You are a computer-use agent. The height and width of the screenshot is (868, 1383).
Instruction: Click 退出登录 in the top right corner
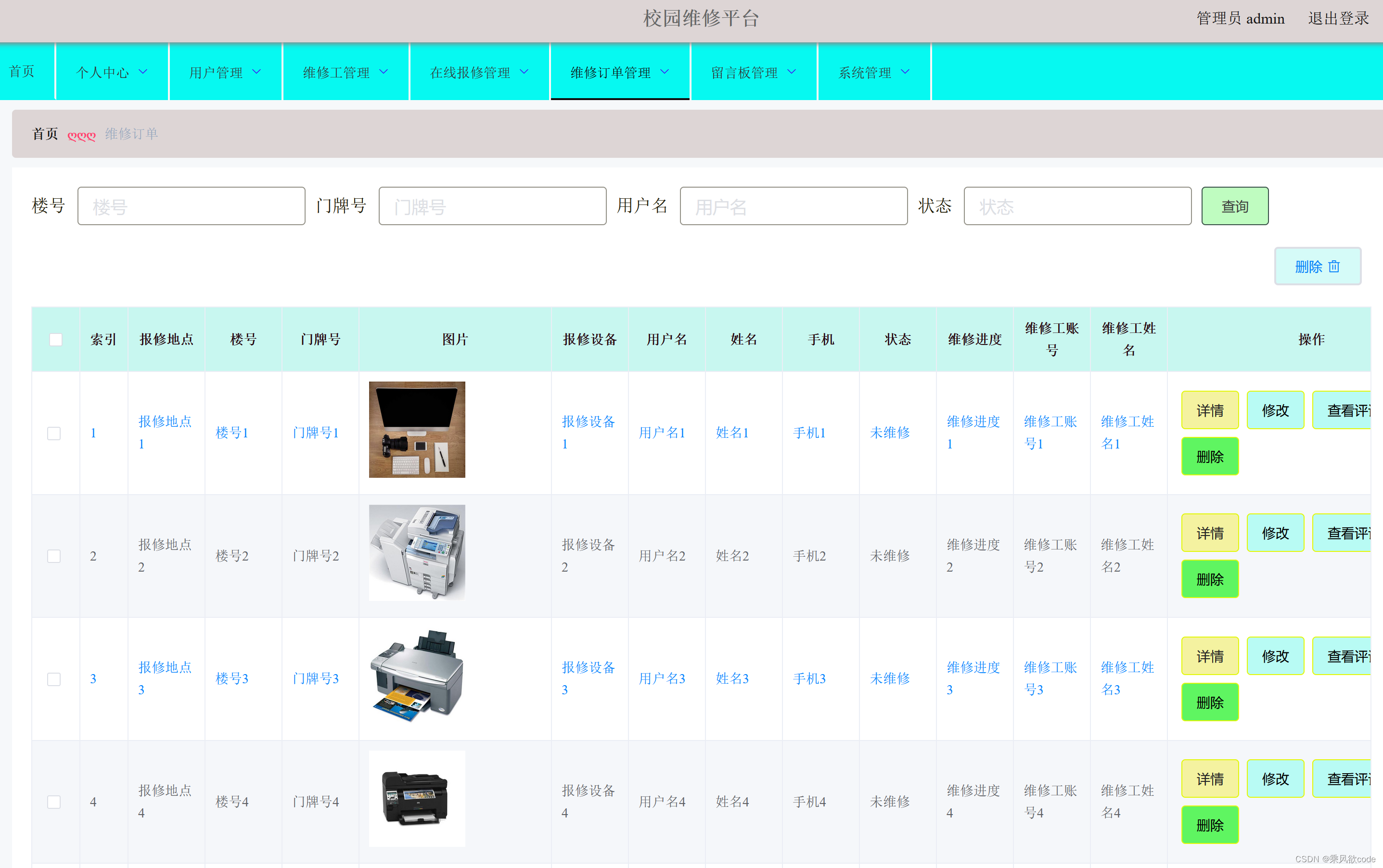(x=1338, y=18)
